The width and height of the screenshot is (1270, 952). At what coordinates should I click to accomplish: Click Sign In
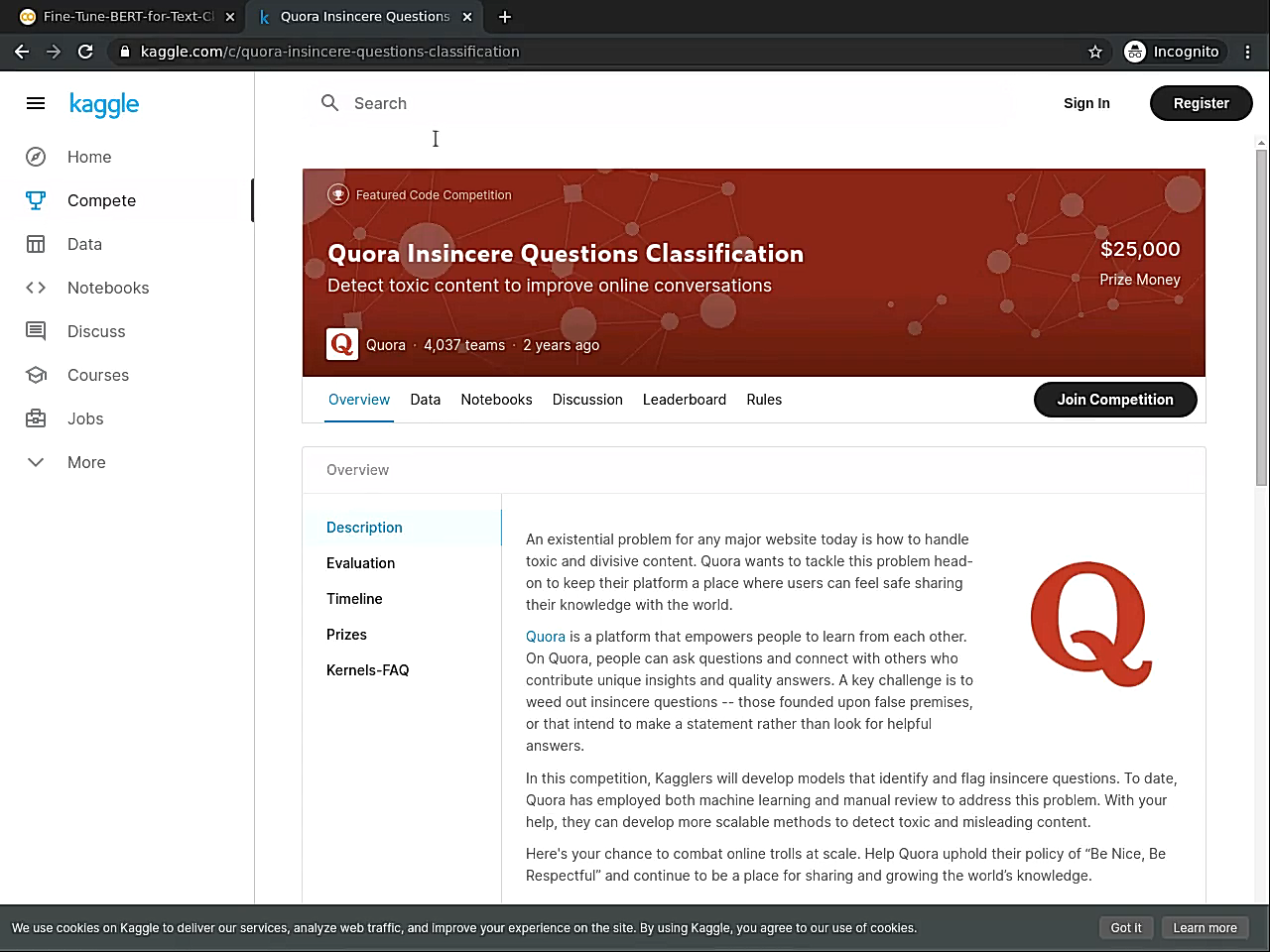coord(1086,103)
